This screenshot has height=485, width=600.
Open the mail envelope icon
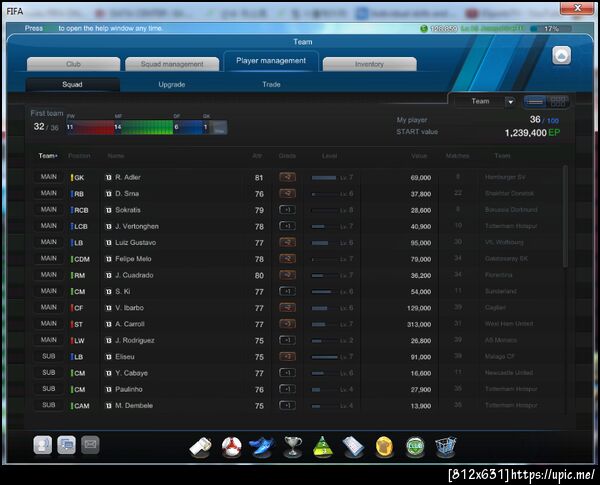click(x=90, y=445)
